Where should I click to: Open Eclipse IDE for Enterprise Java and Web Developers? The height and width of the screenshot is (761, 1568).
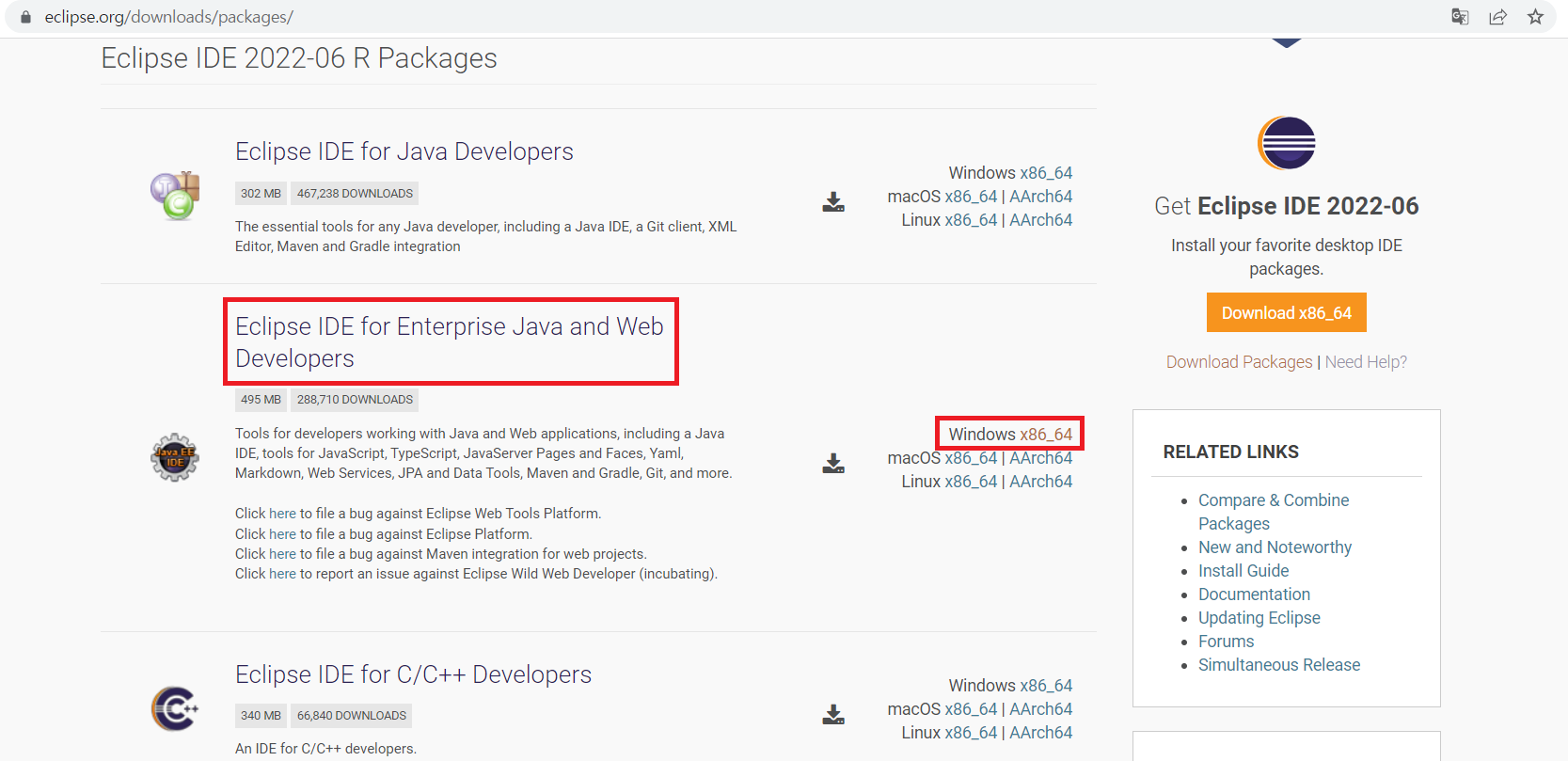tap(450, 342)
